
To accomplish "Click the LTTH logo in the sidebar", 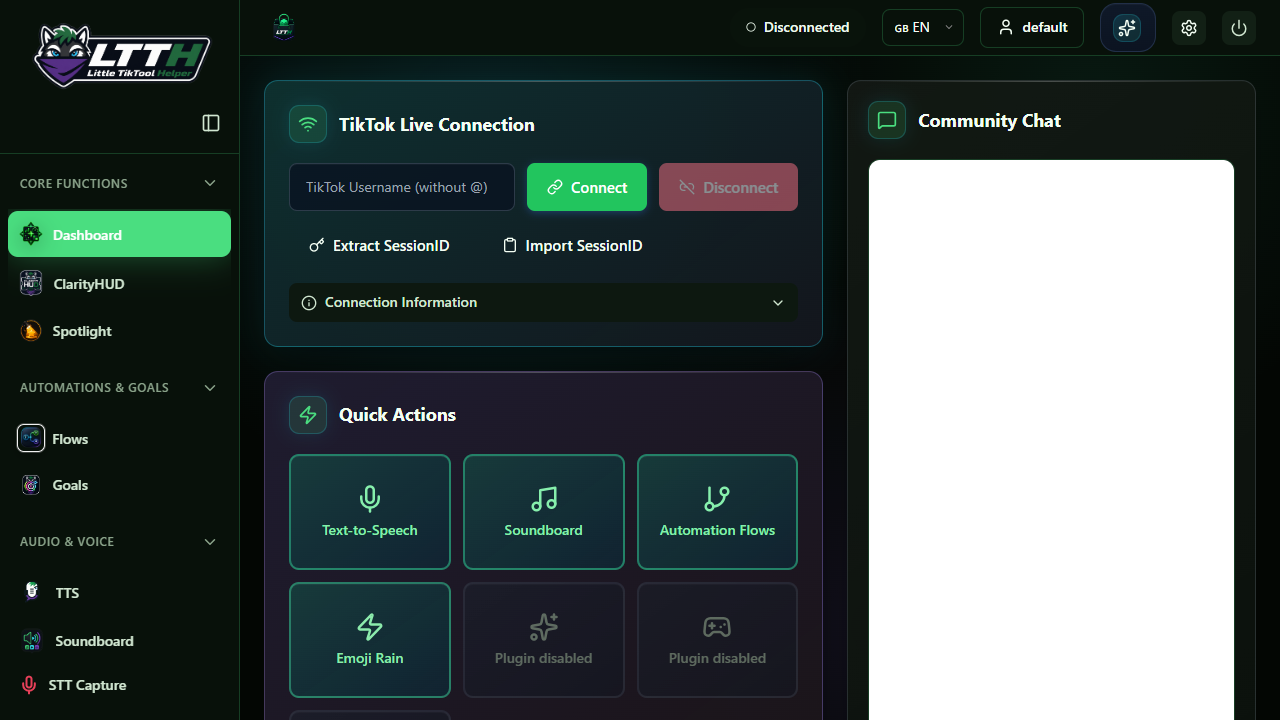I will tap(122, 54).
